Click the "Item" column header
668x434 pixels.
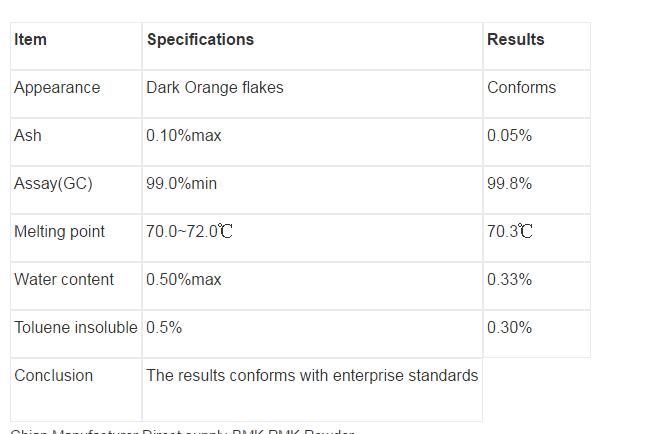(31, 40)
